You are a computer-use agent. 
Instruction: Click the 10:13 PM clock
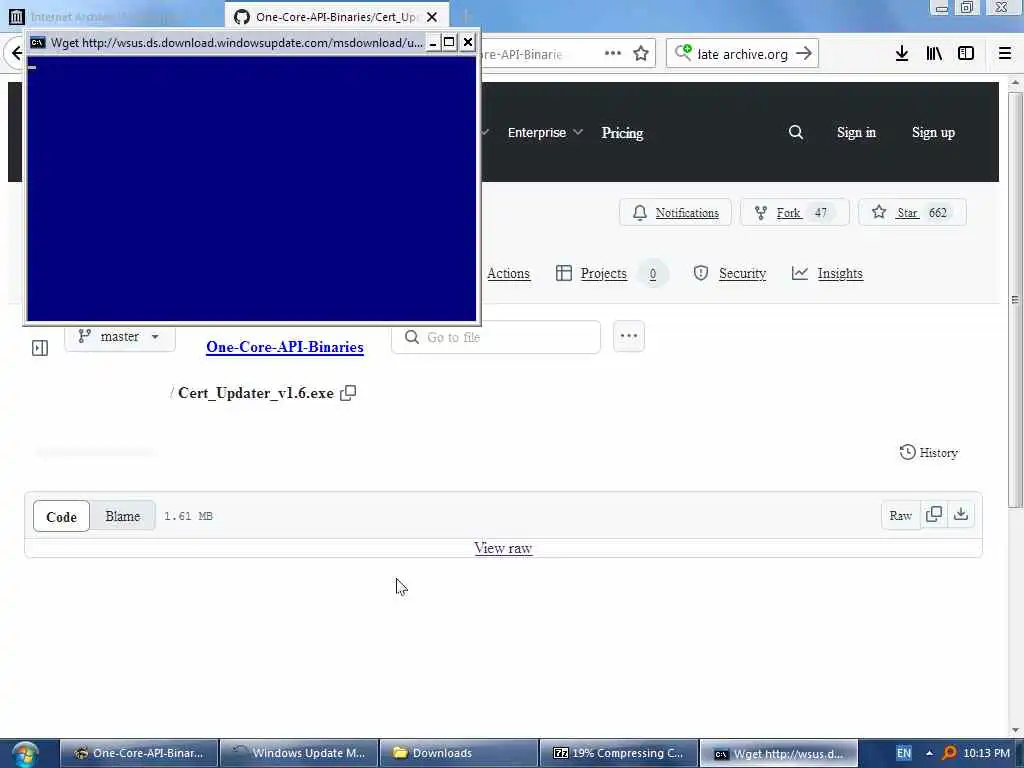pyautogui.click(x=986, y=753)
